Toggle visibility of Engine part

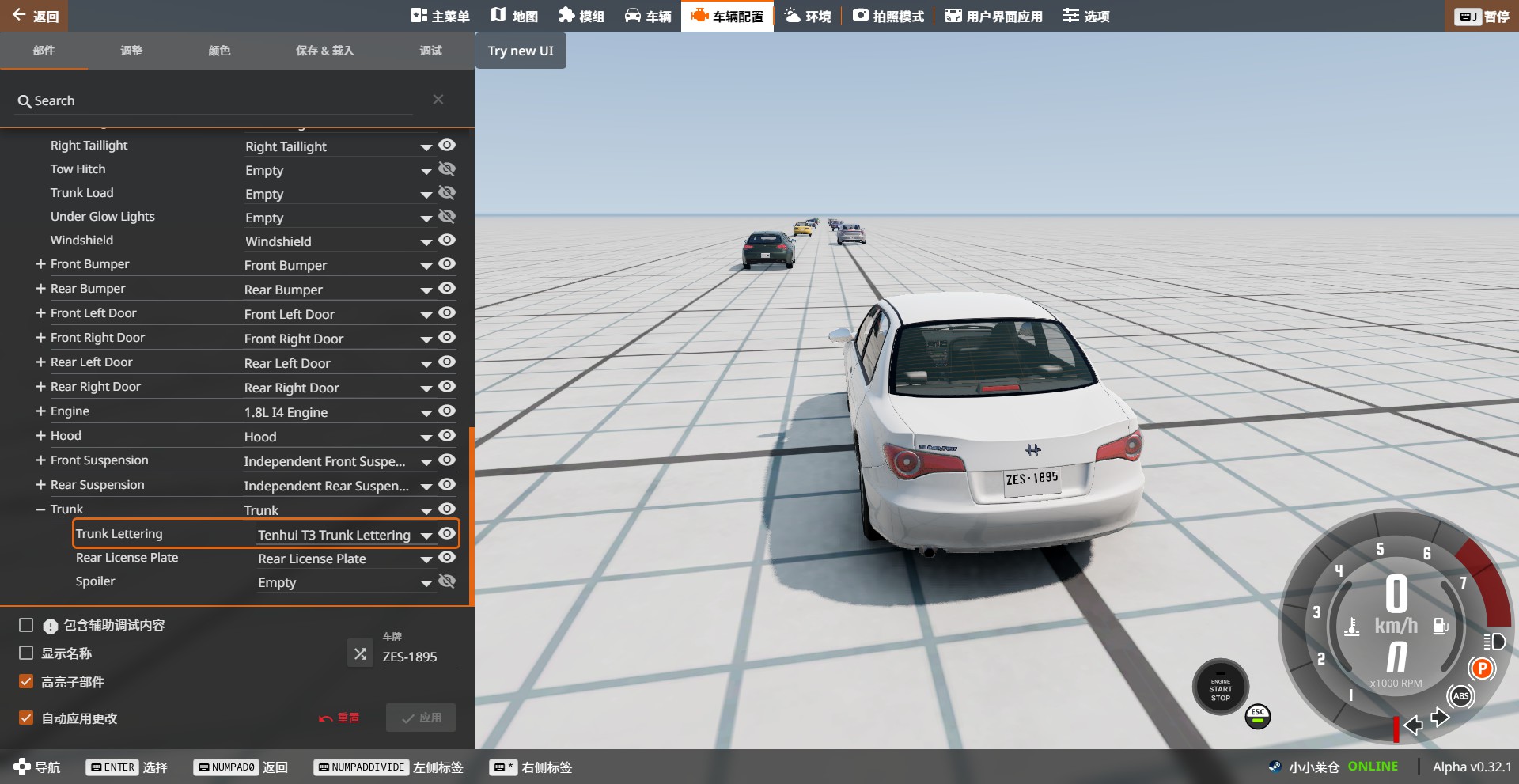coord(447,411)
